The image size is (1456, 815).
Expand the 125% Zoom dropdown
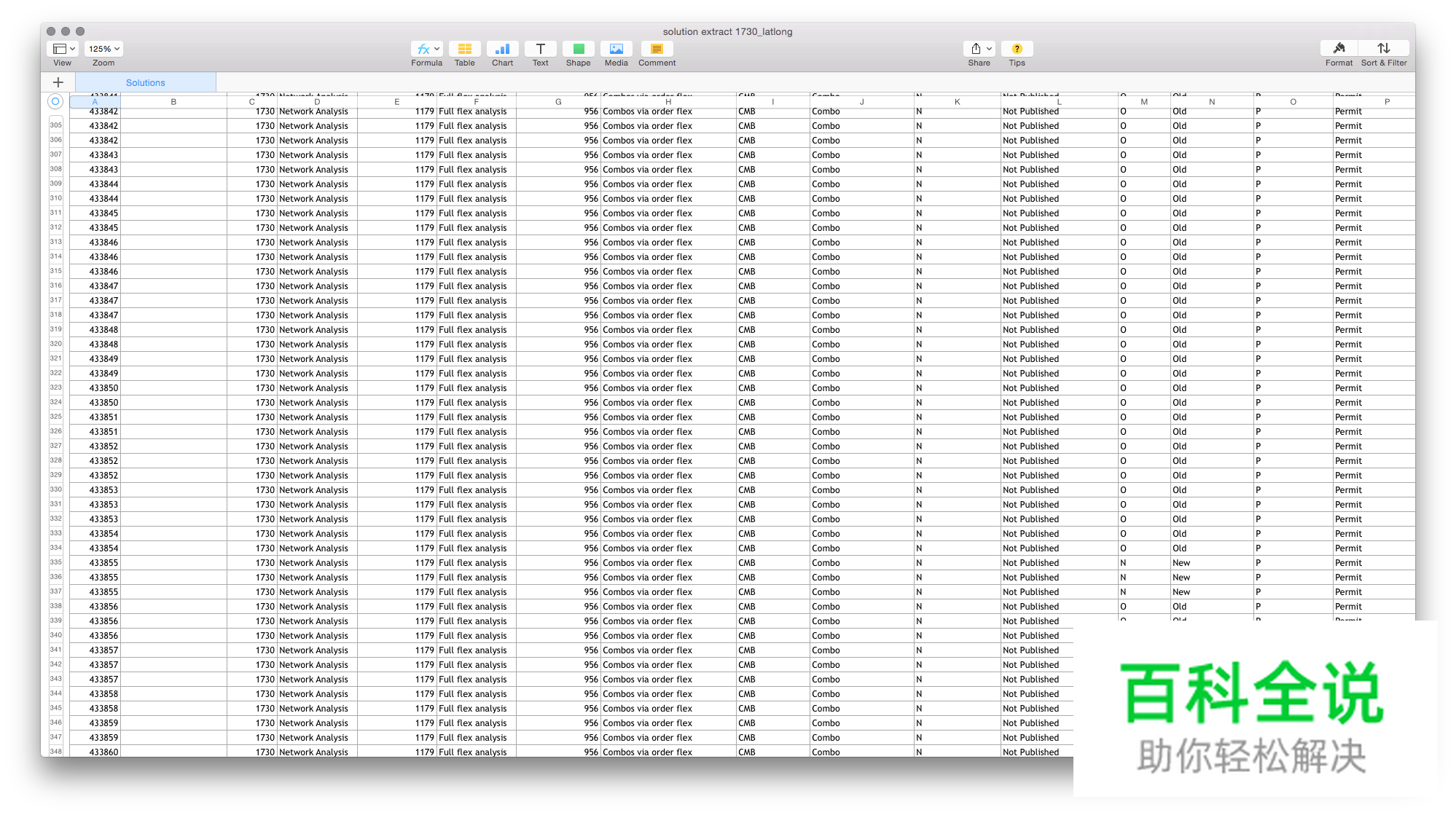(103, 49)
